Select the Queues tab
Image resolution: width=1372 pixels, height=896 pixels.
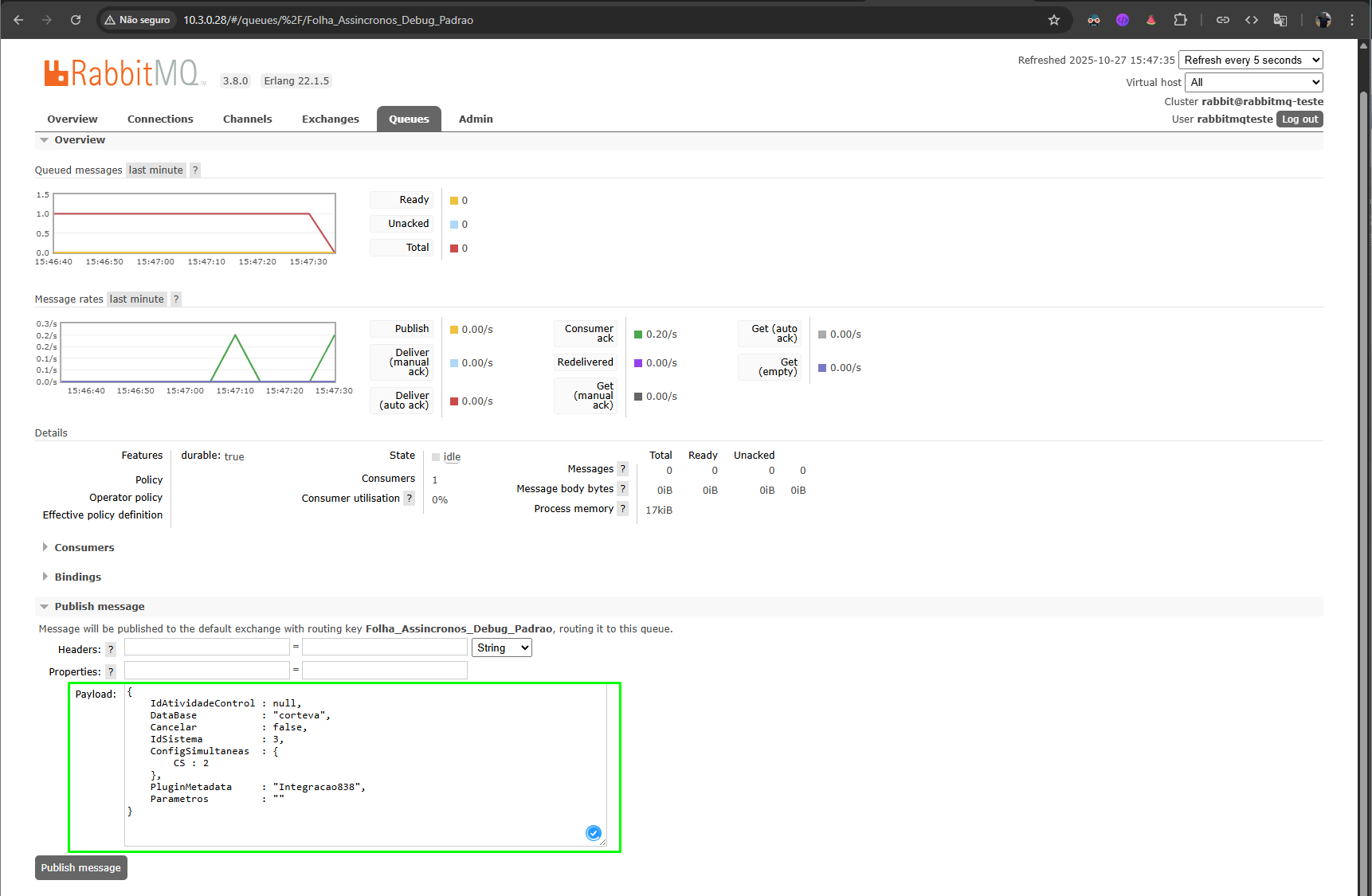tap(410, 119)
